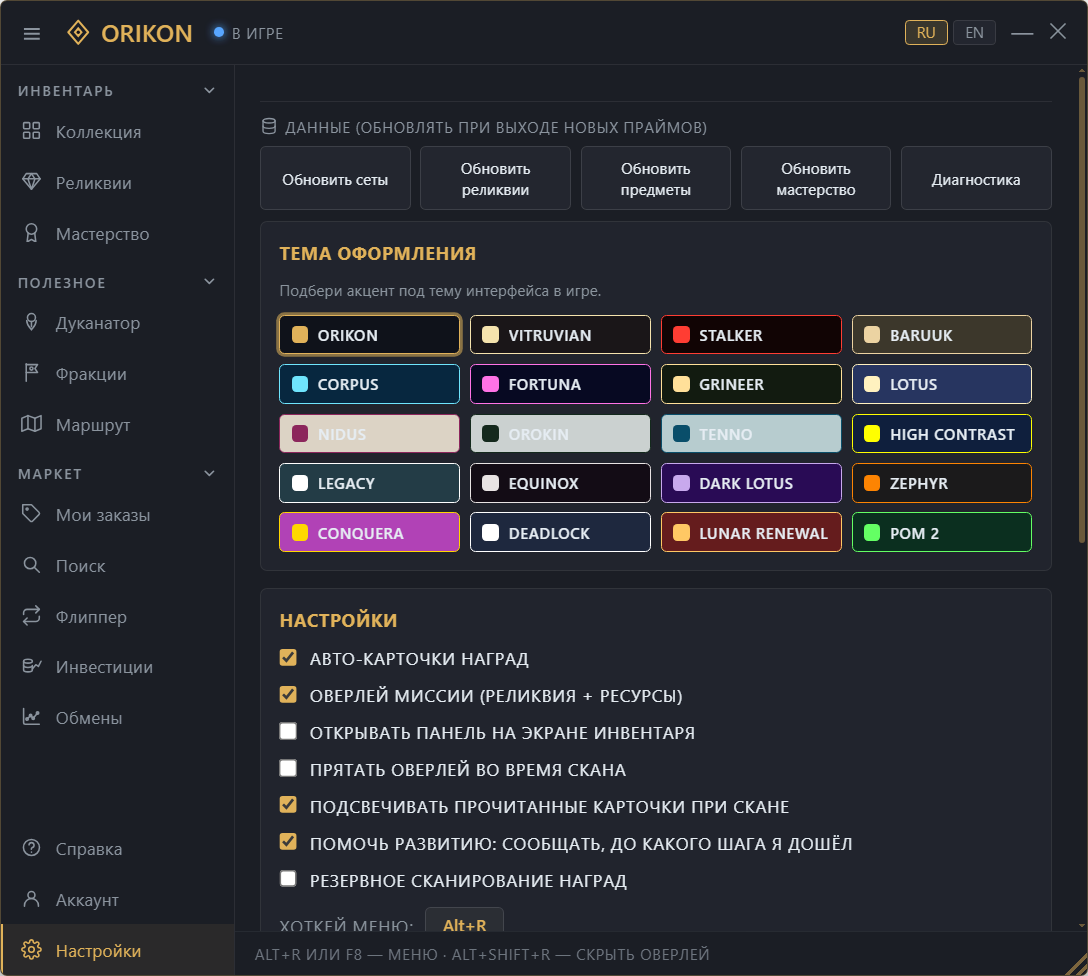Enable ОТКРЫВАТЬ ПАНЕЛЬ НА ЭКРАНЕ ИНВЕНТАРЯ
Image resolution: width=1088 pixels, height=976 pixels.
click(x=288, y=732)
